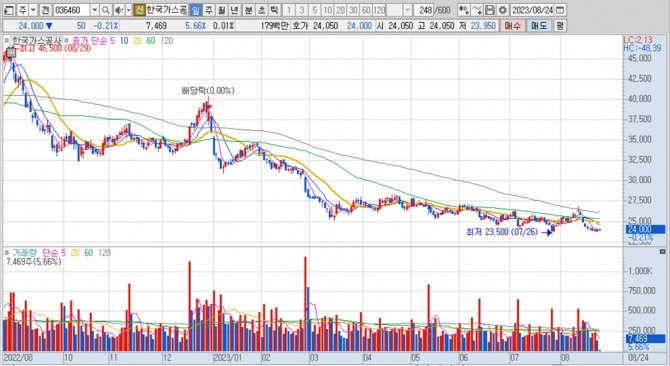Image resolution: width=670 pixels, height=366 pixels.
Task: Select the 20 interval button
Action: coord(341,10)
